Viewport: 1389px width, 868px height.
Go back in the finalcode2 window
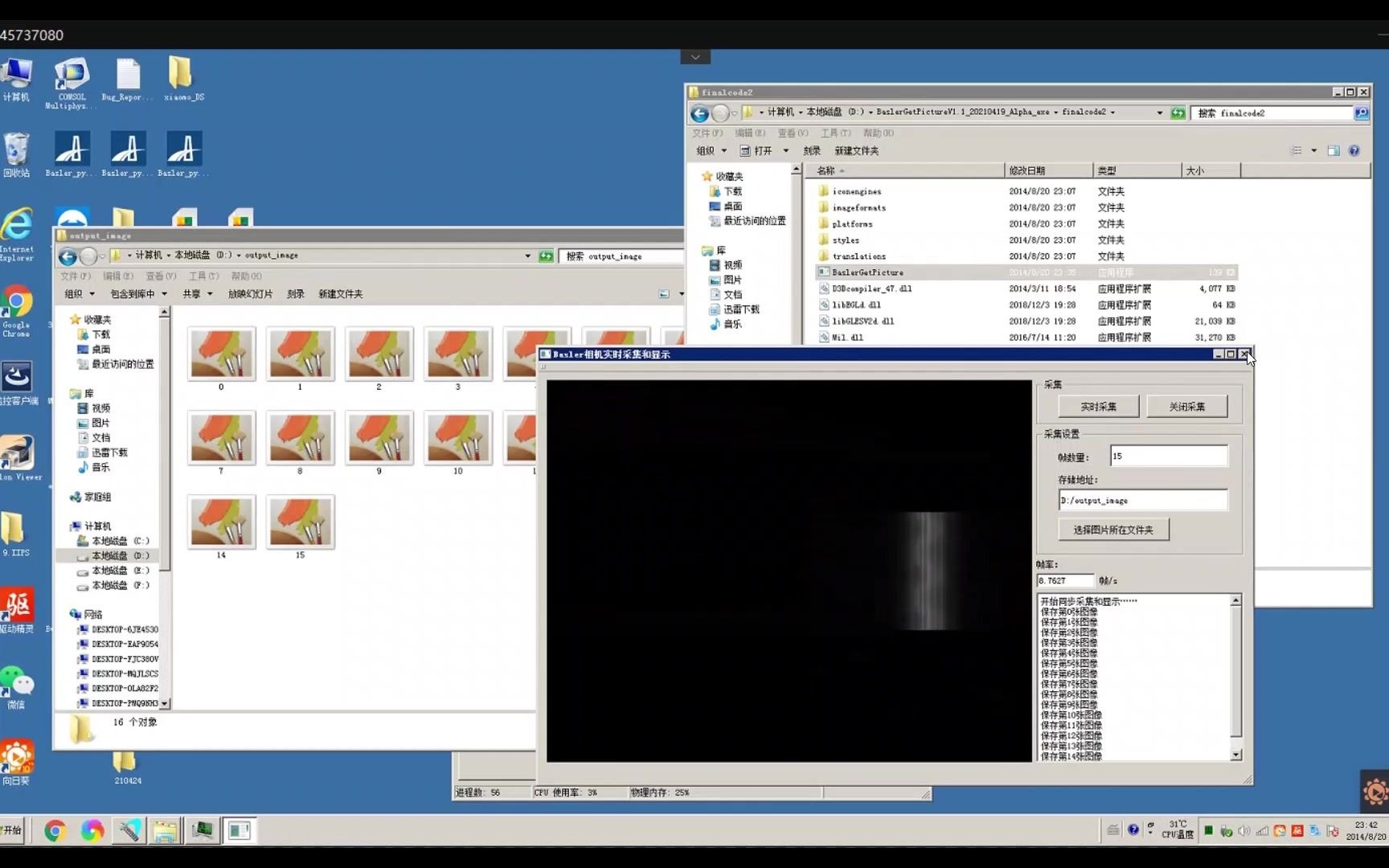[699, 113]
